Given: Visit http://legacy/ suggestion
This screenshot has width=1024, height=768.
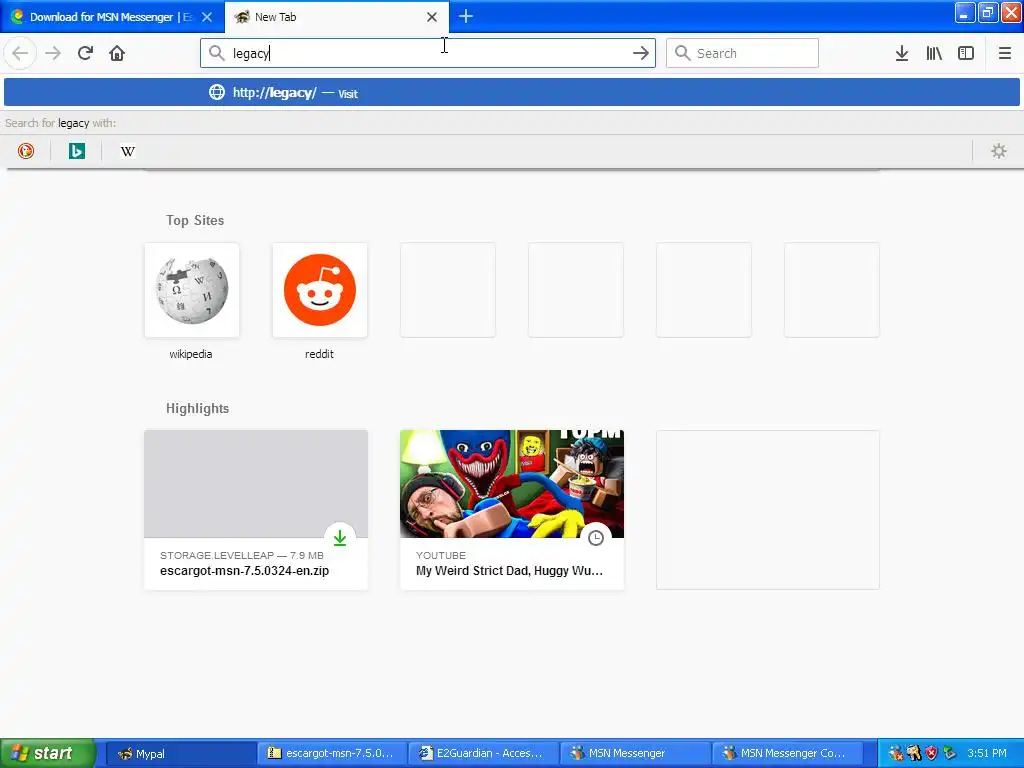Looking at the screenshot, I should tap(511, 93).
